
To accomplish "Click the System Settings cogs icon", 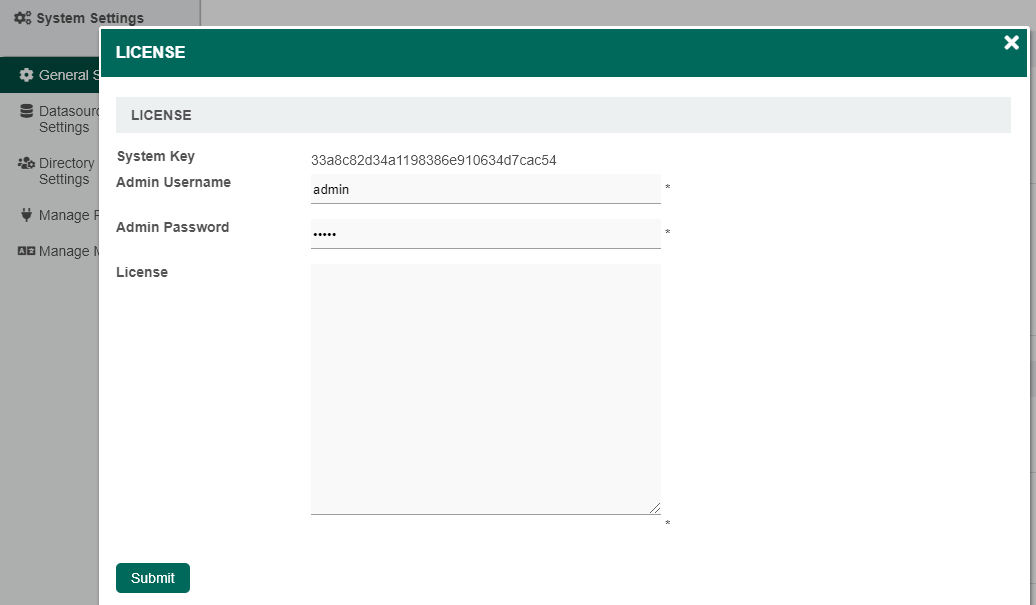I will [22, 18].
